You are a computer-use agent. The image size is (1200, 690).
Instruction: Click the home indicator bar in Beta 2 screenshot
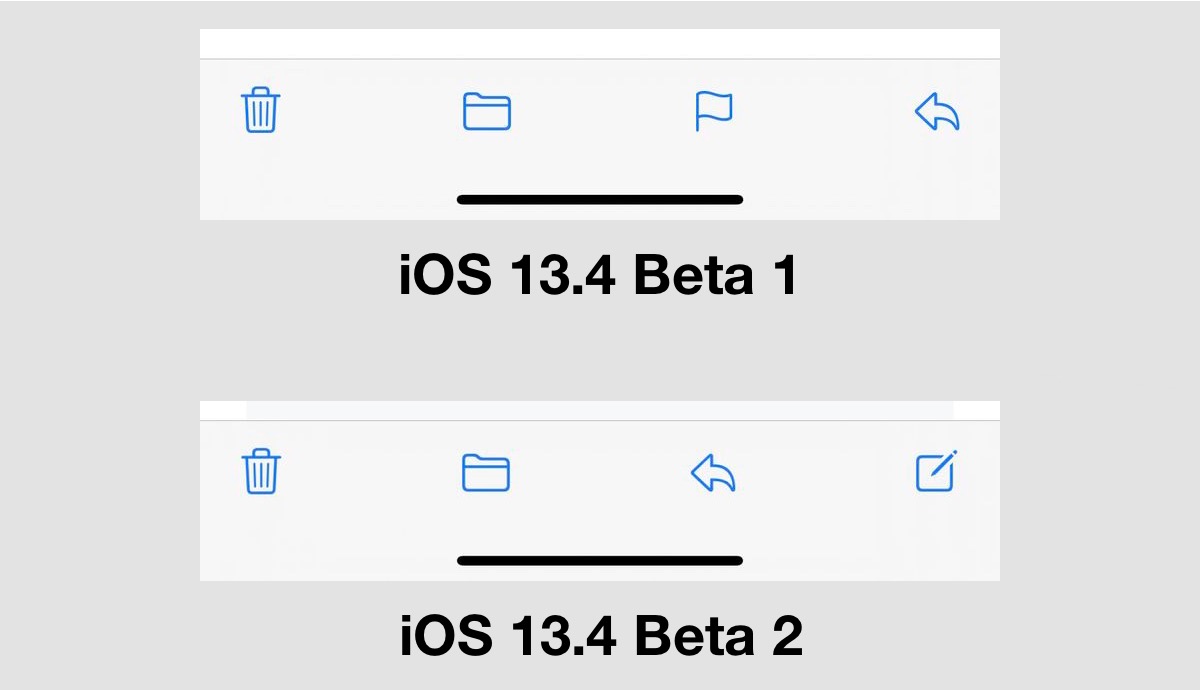click(x=600, y=561)
